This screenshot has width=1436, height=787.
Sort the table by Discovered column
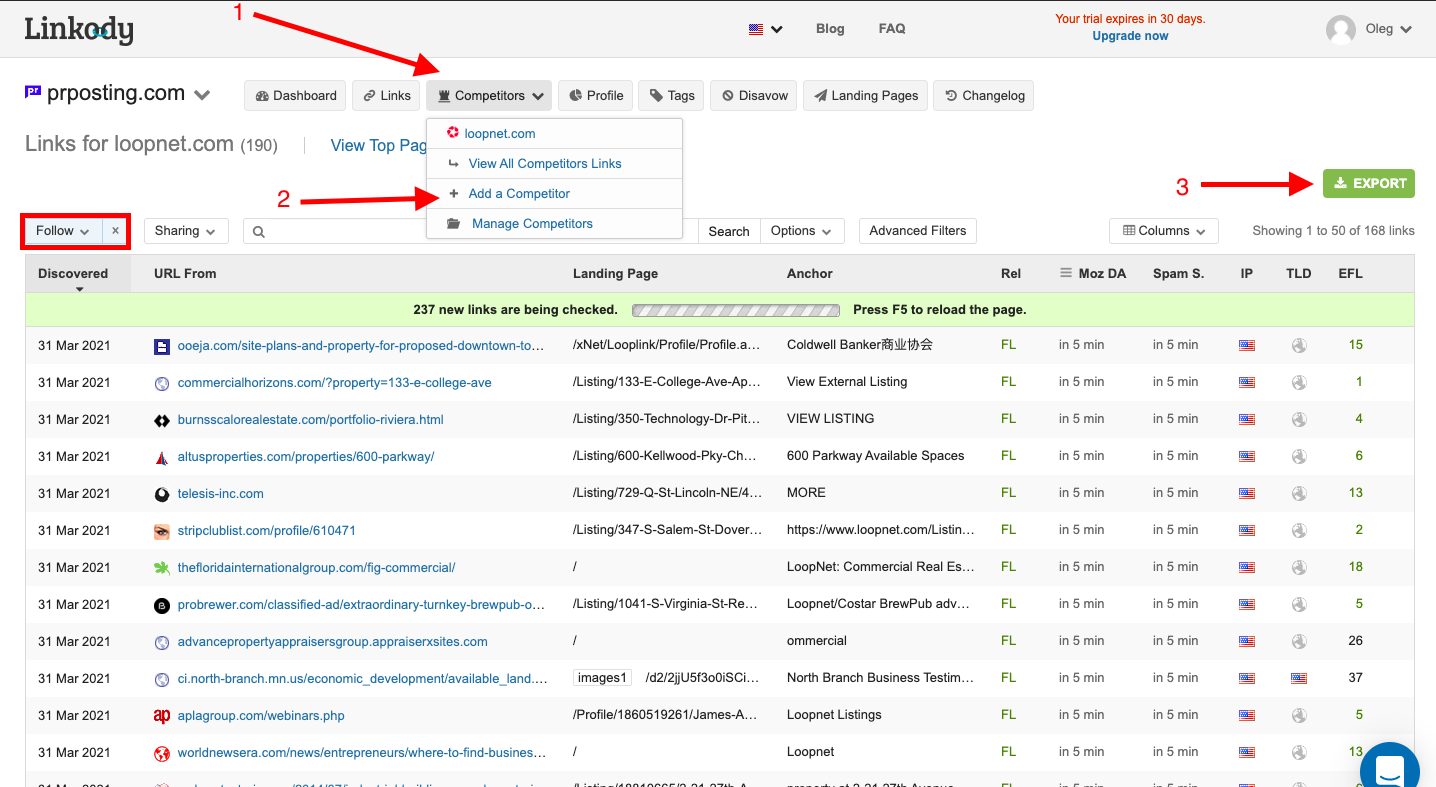pyautogui.click(x=73, y=274)
